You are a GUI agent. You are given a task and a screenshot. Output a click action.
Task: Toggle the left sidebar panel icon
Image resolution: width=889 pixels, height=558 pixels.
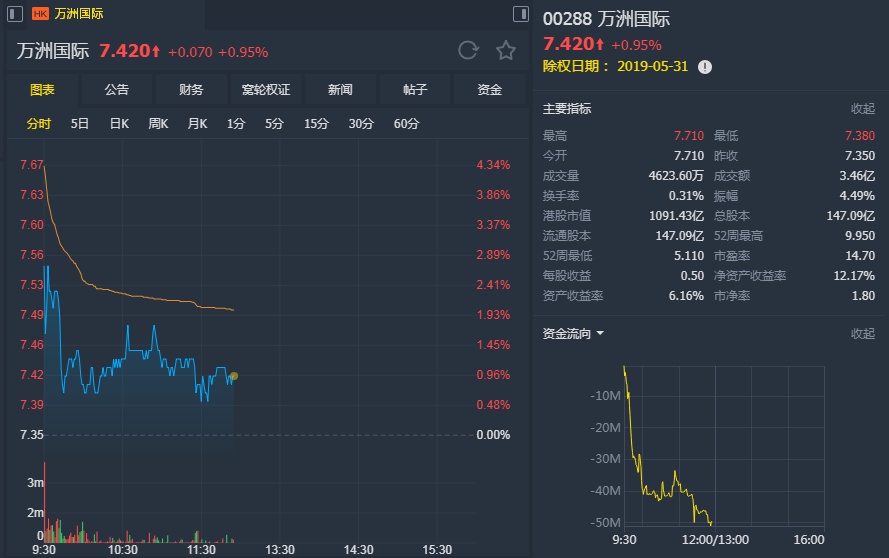pos(17,14)
